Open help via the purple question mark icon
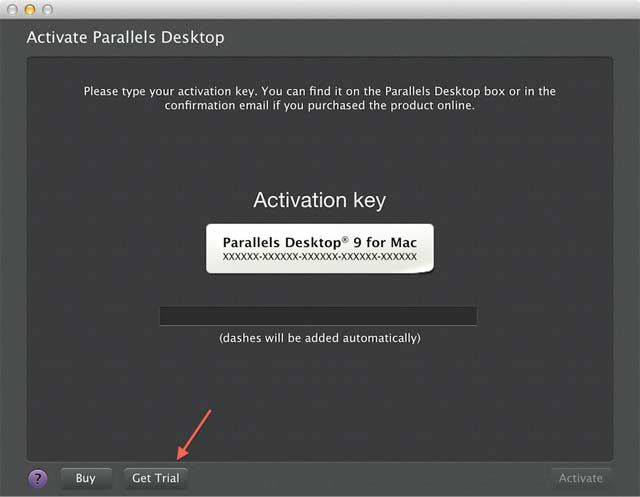 click(x=38, y=478)
